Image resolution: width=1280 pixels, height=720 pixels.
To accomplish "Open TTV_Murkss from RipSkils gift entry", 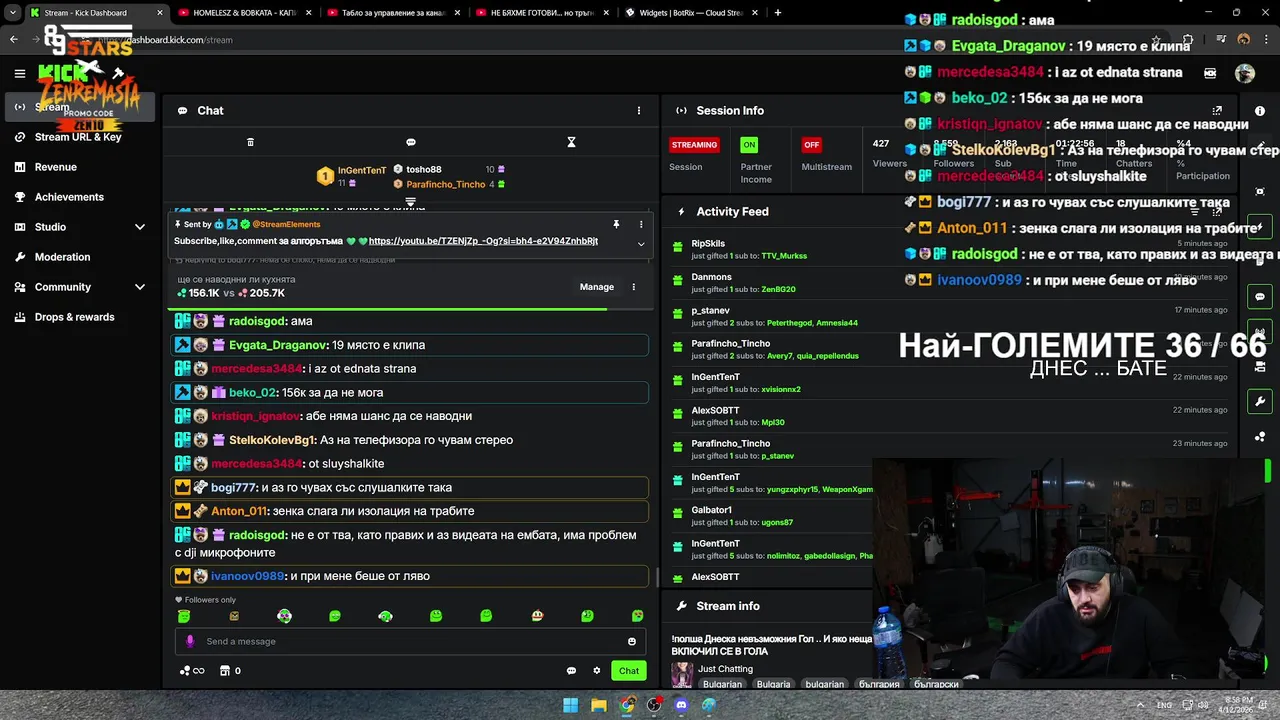I will pos(784,256).
